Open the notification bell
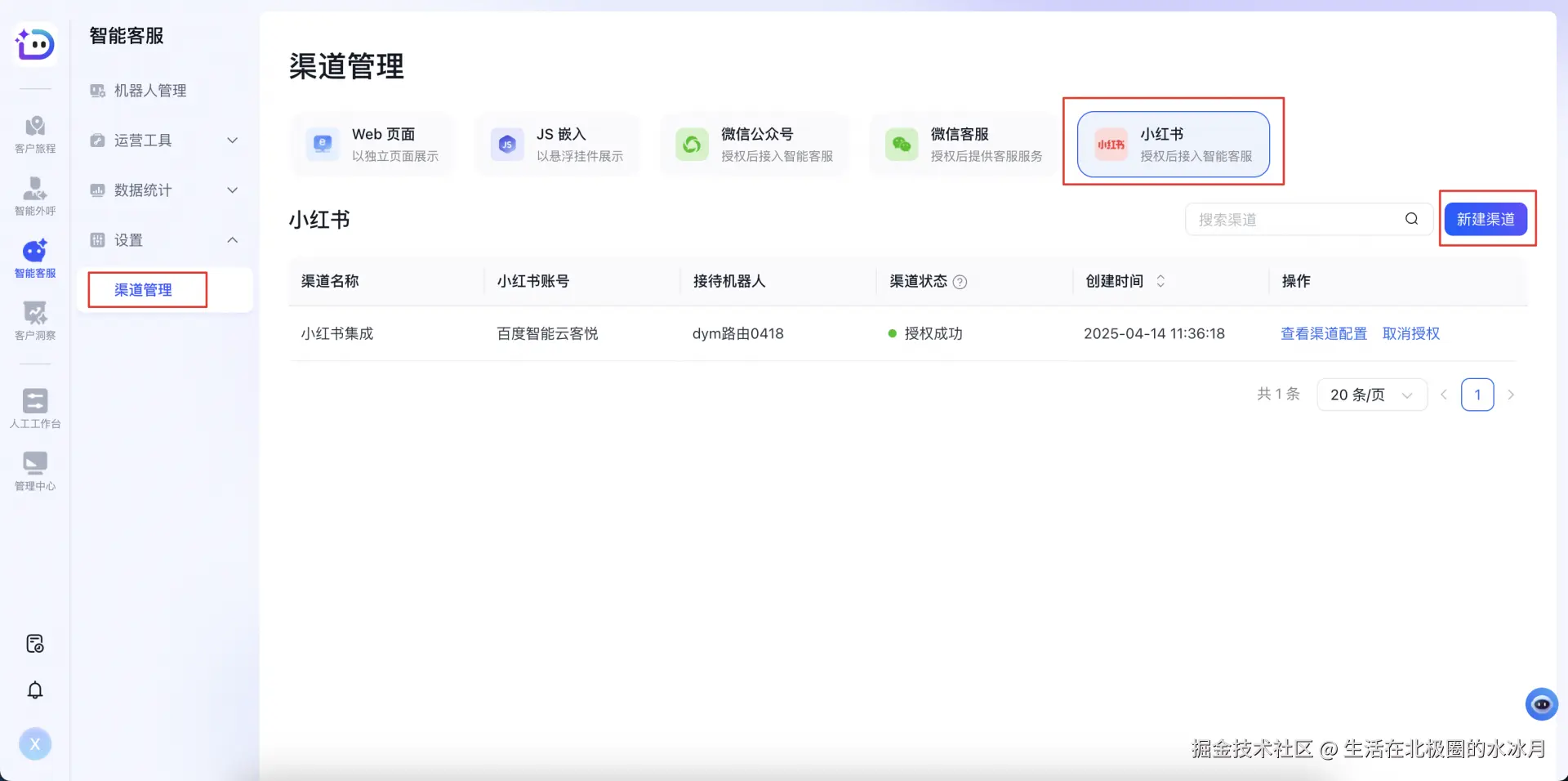 coord(35,690)
